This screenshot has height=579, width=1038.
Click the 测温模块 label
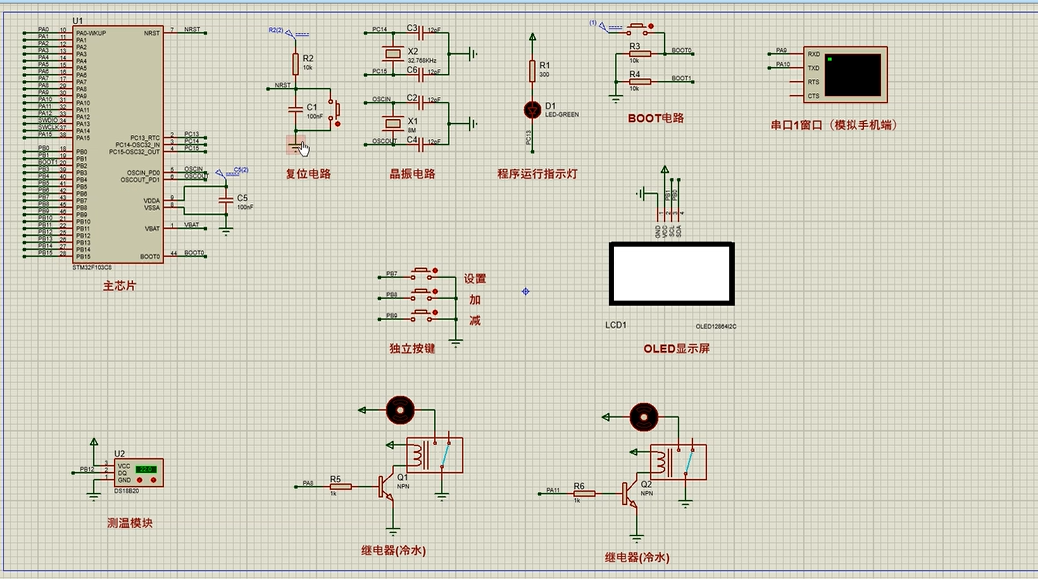[130, 523]
